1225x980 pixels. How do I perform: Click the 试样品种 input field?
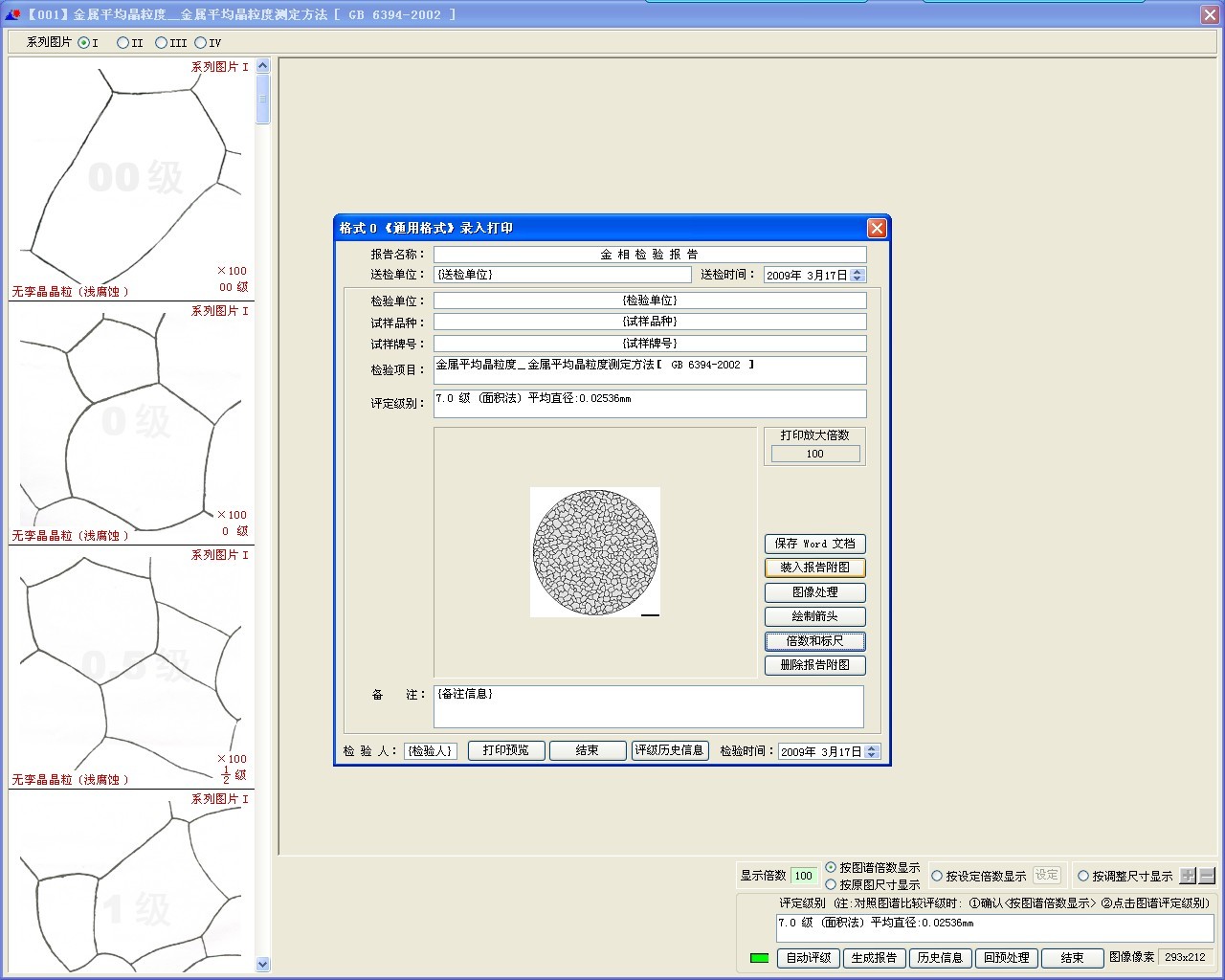click(650, 322)
